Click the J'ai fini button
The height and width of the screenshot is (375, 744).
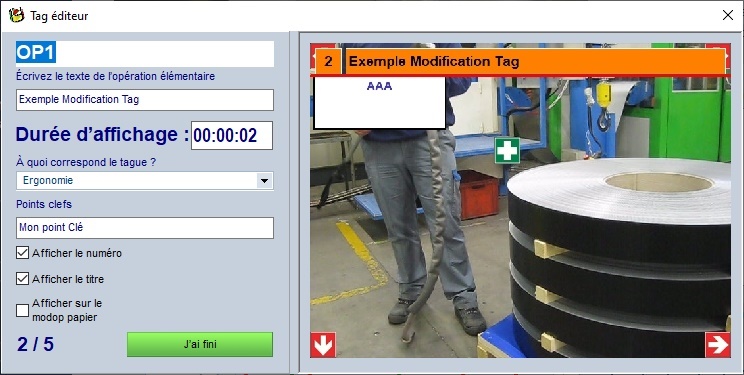(200, 345)
